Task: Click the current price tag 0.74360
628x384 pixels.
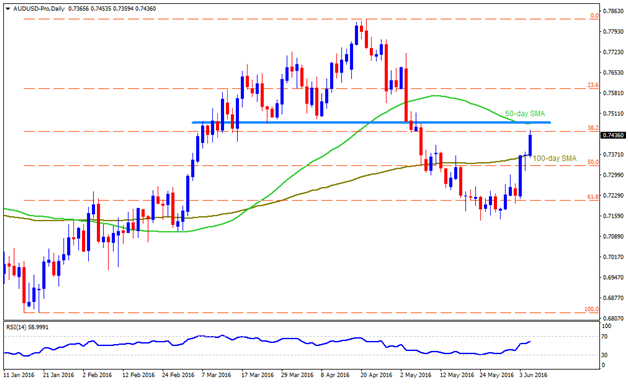Action: 613,136
